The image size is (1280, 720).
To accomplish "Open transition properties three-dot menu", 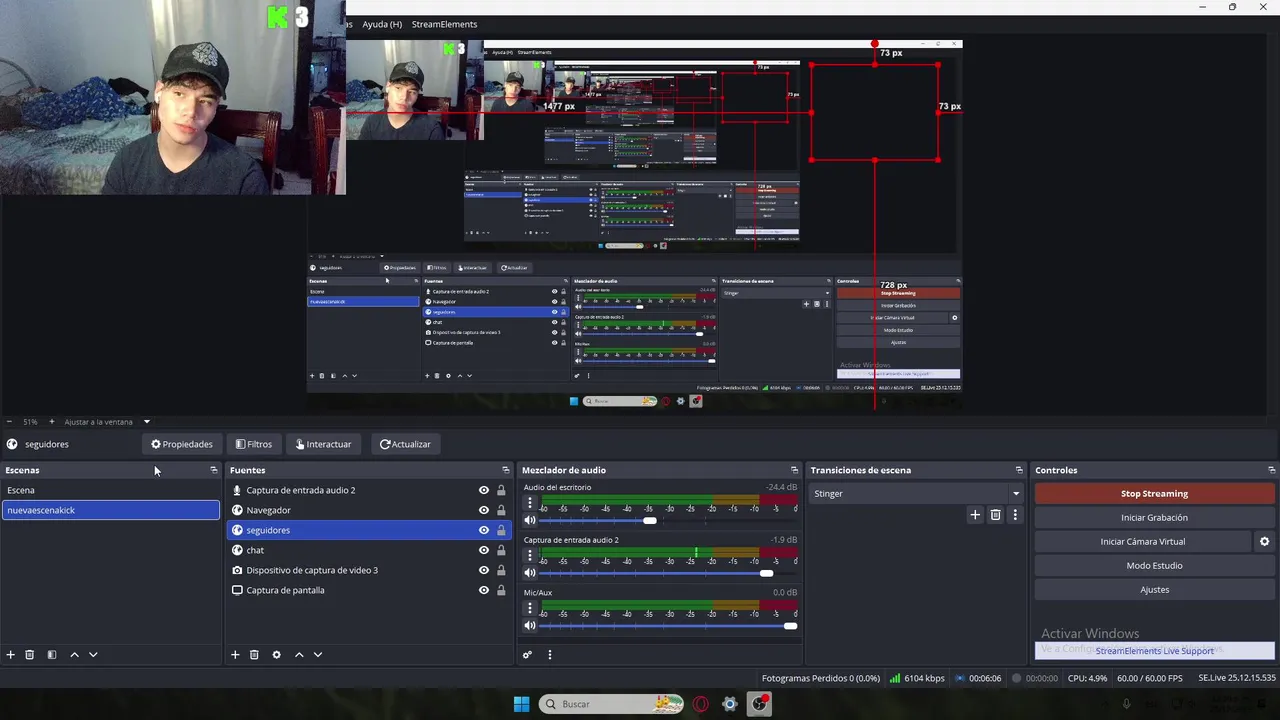I will (x=1015, y=515).
